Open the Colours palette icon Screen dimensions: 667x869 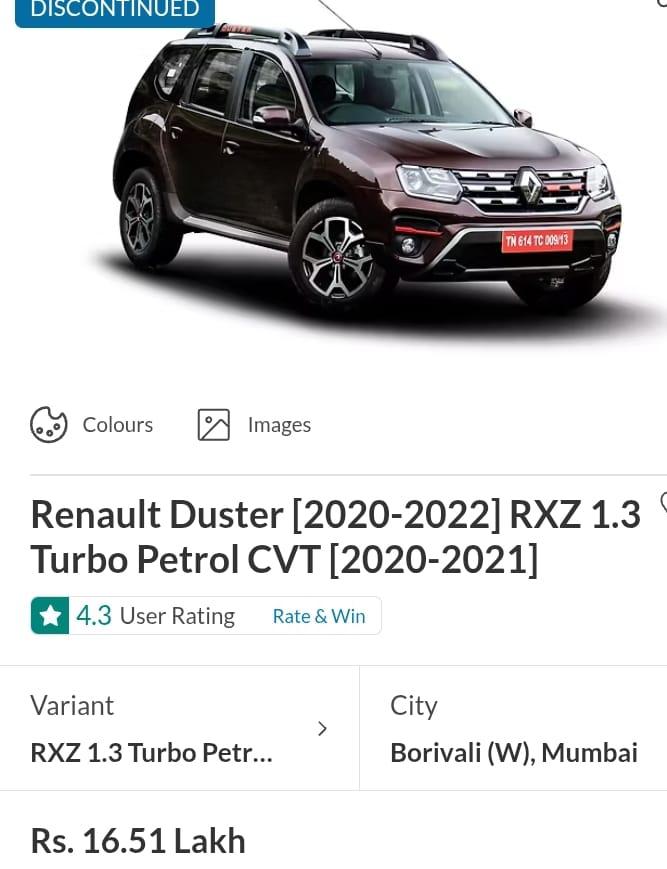(49, 425)
